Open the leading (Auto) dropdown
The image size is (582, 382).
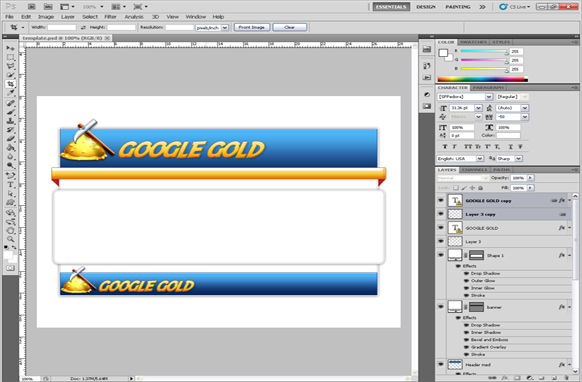coord(524,108)
